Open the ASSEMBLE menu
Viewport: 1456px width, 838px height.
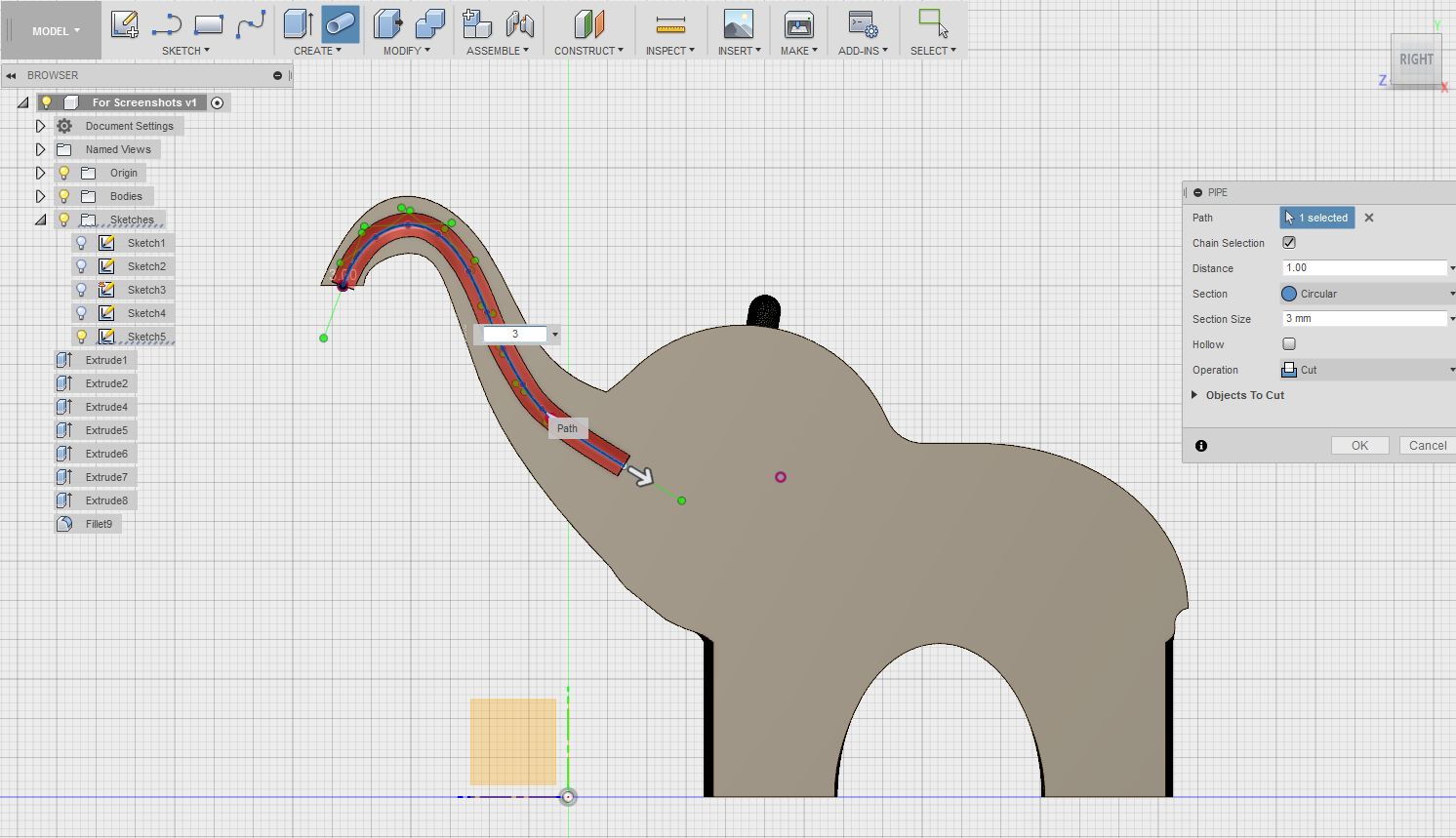[498, 51]
